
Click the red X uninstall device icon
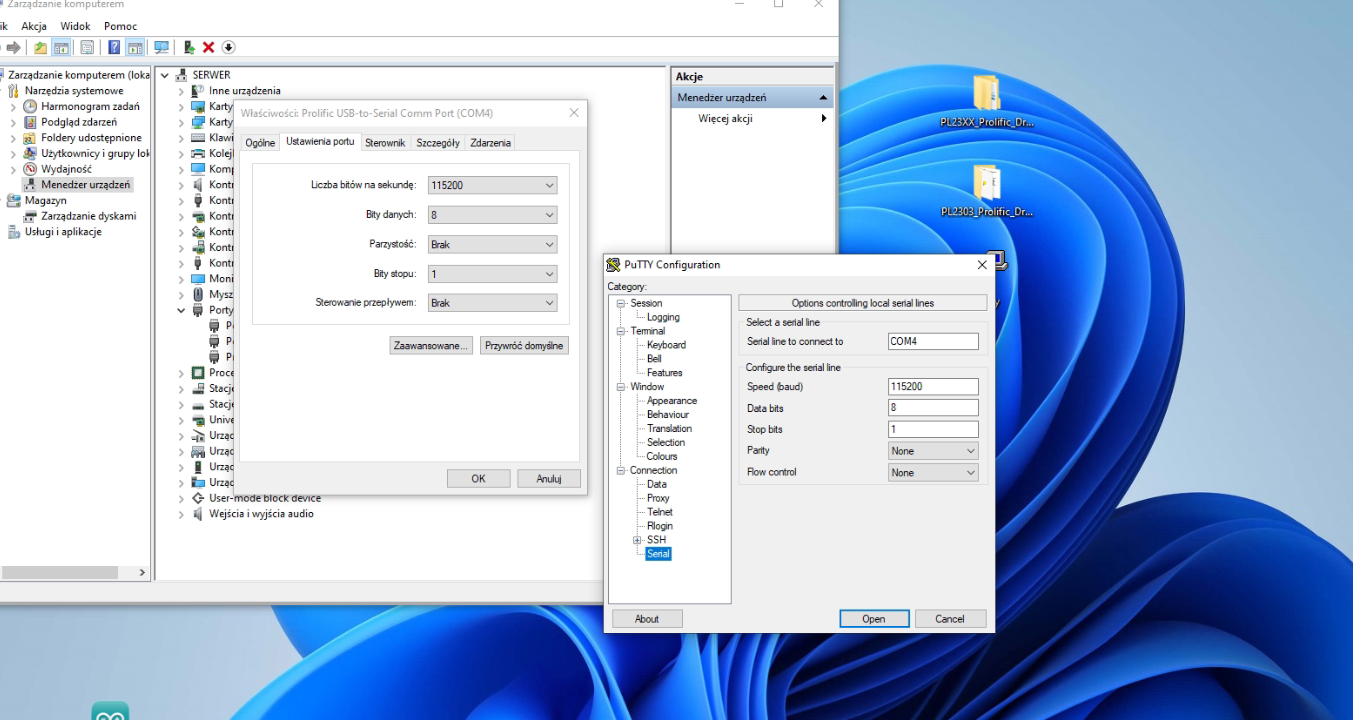(208, 47)
